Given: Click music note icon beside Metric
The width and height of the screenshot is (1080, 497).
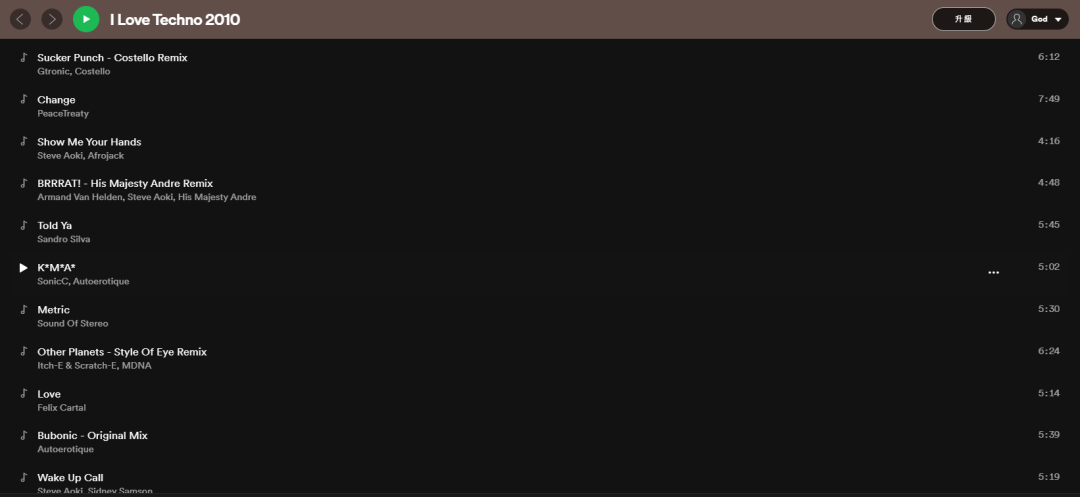Looking at the screenshot, I should 23,309.
